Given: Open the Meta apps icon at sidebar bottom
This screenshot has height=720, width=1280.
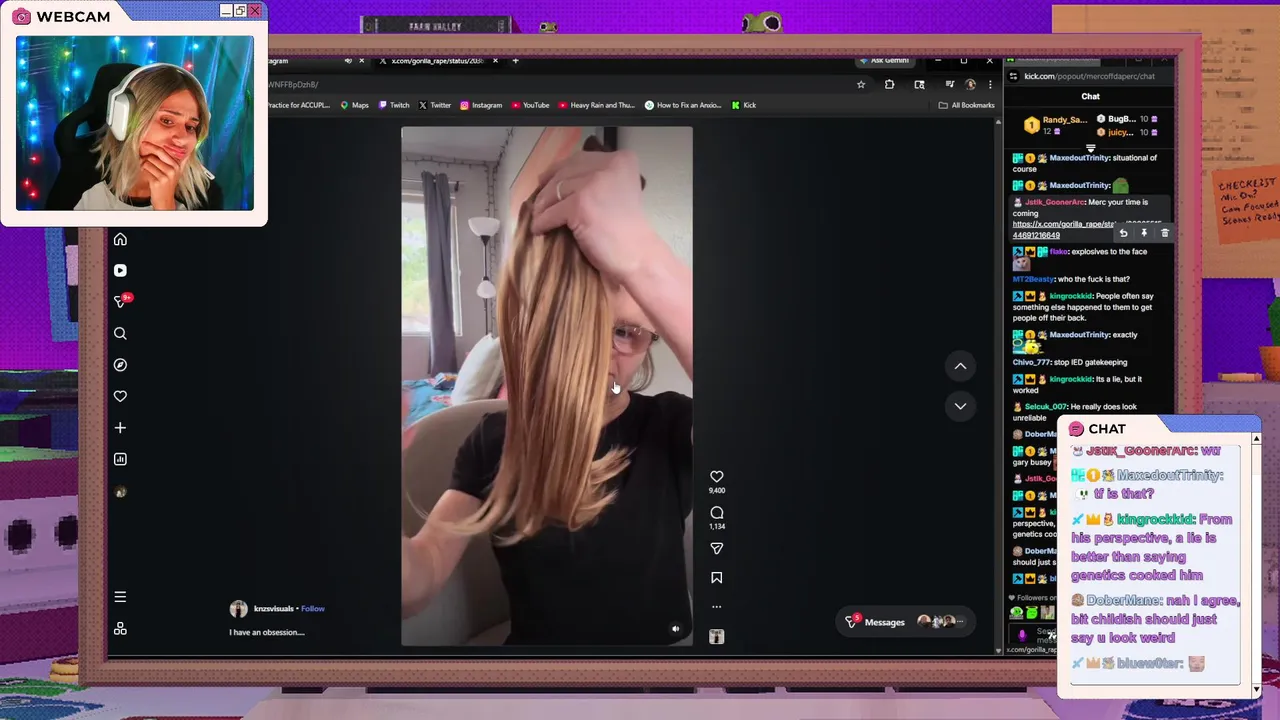Looking at the screenshot, I should [120, 628].
